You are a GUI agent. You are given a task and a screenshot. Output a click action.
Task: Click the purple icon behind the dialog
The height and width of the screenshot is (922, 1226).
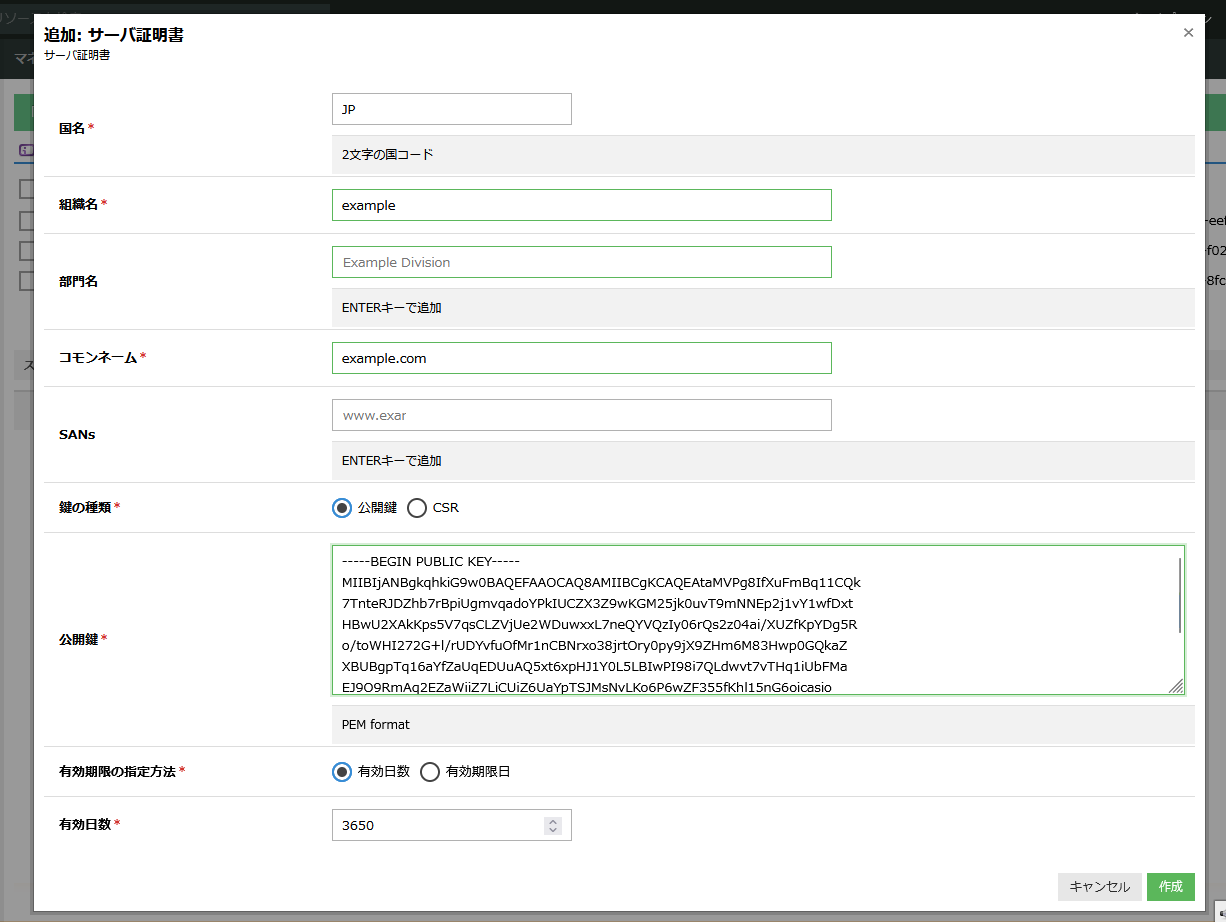pos(26,149)
